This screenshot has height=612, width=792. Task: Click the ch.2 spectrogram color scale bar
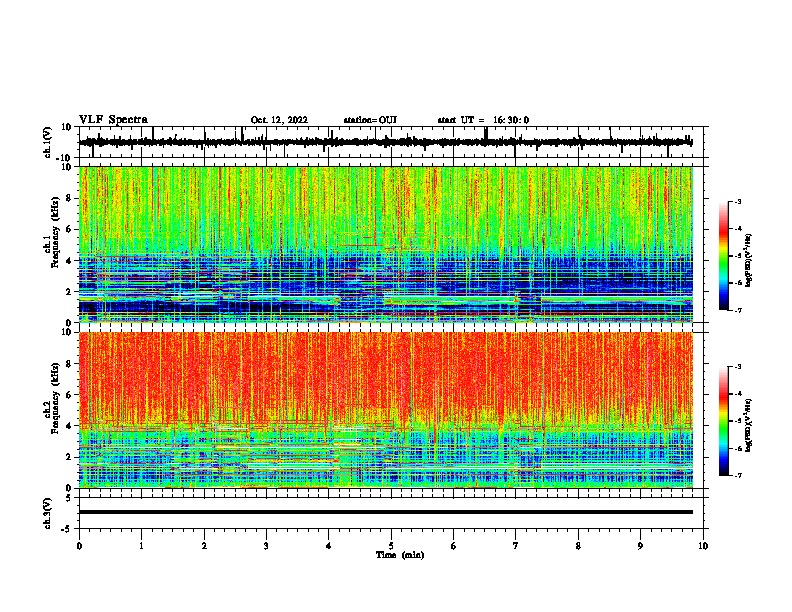pyautogui.click(x=724, y=421)
